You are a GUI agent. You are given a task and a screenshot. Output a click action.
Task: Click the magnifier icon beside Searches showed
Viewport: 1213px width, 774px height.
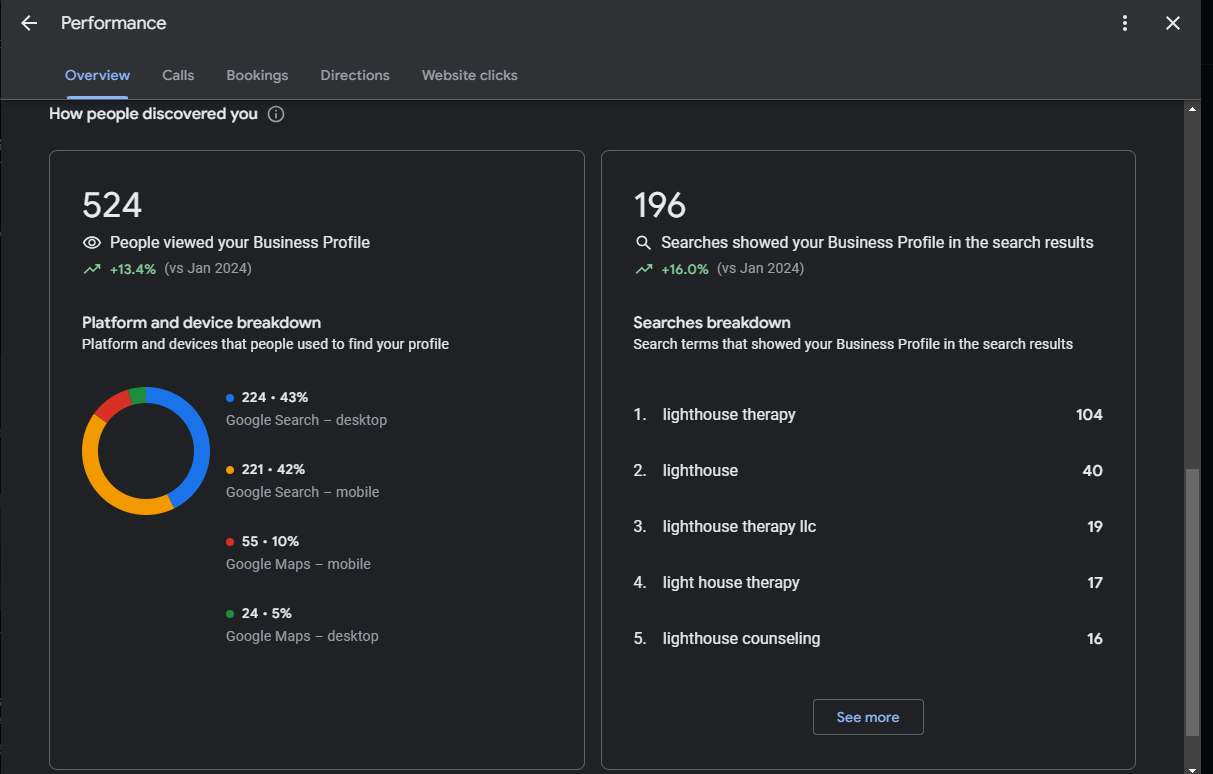[x=643, y=243]
